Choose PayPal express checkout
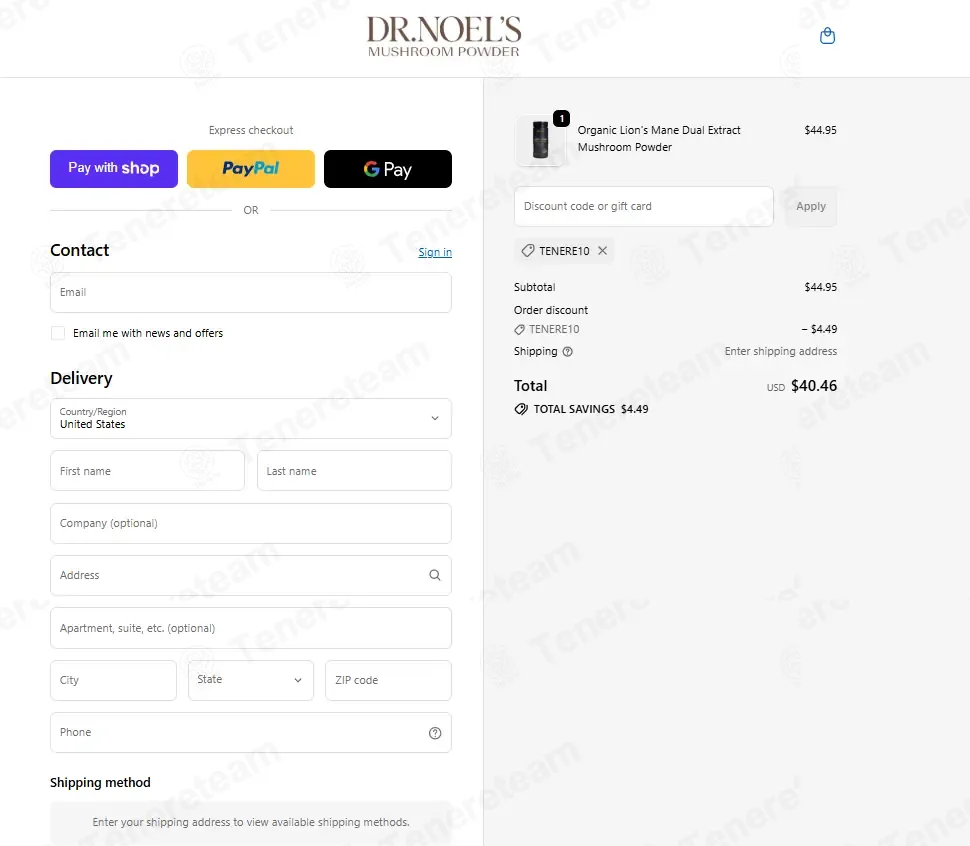The height and width of the screenshot is (846, 970). [x=251, y=169]
